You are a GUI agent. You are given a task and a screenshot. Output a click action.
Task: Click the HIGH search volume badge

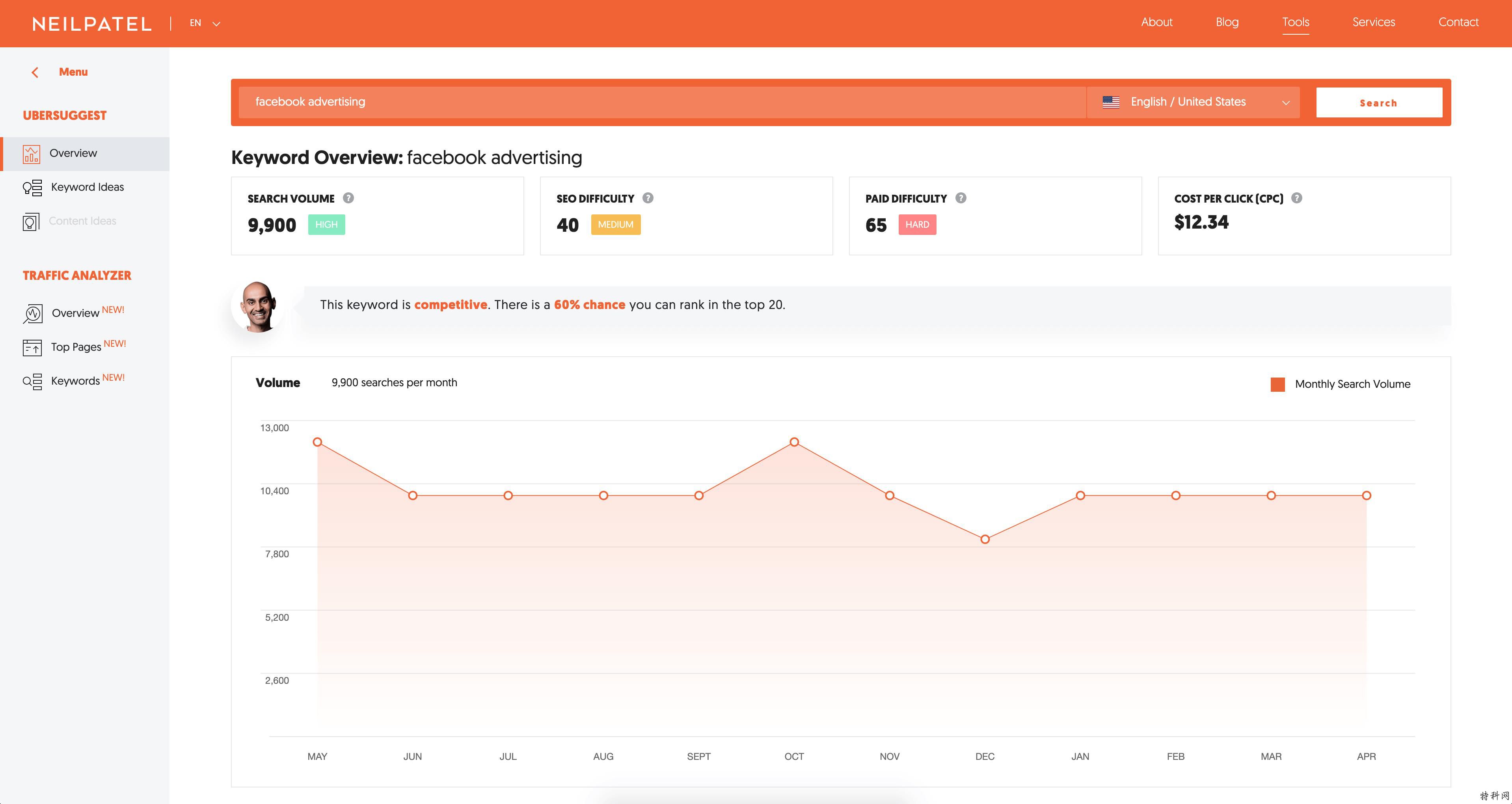pyautogui.click(x=326, y=225)
